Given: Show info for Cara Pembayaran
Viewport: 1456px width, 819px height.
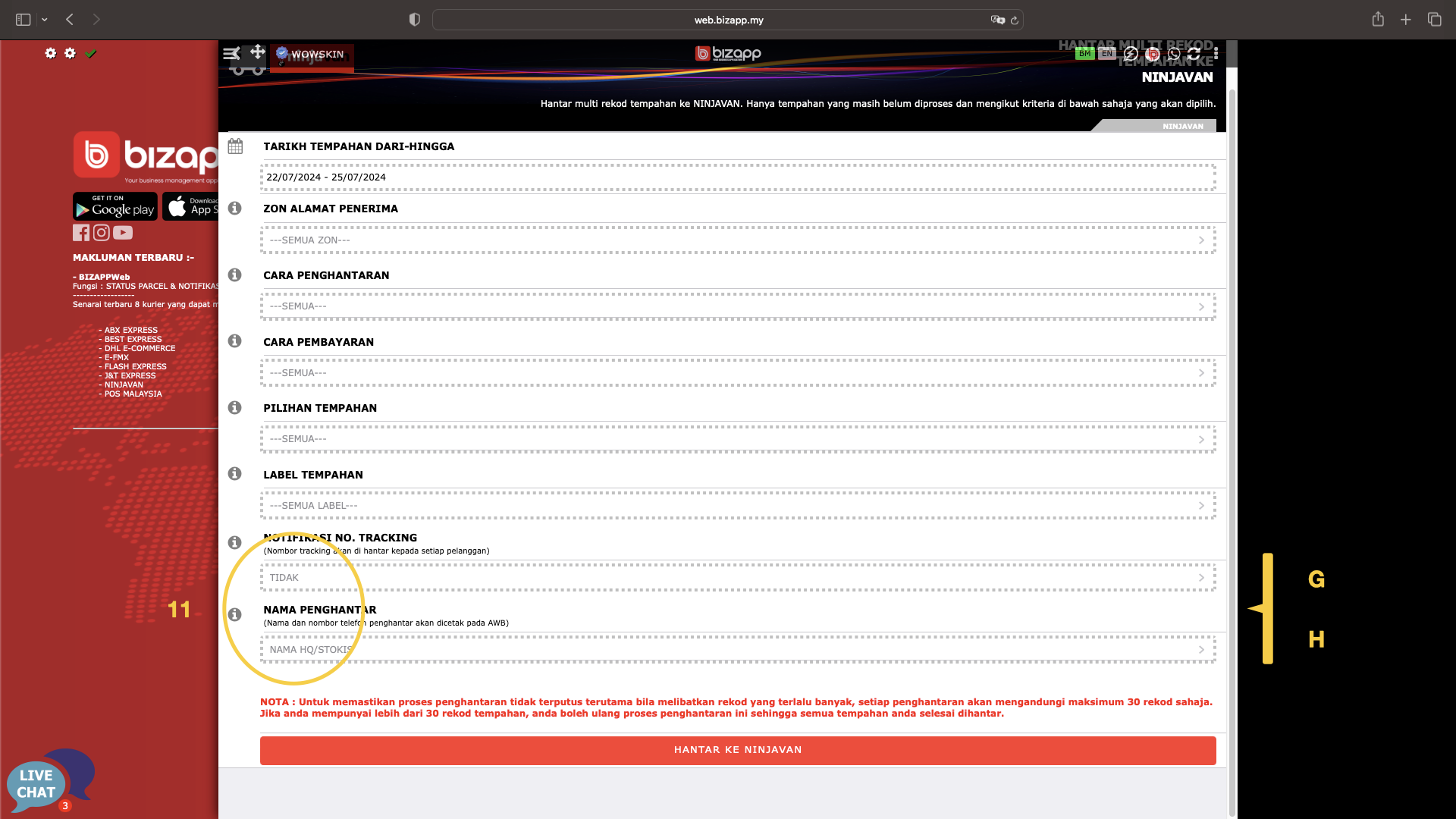Looking at the screenshot, I should [x=235, y=341].
